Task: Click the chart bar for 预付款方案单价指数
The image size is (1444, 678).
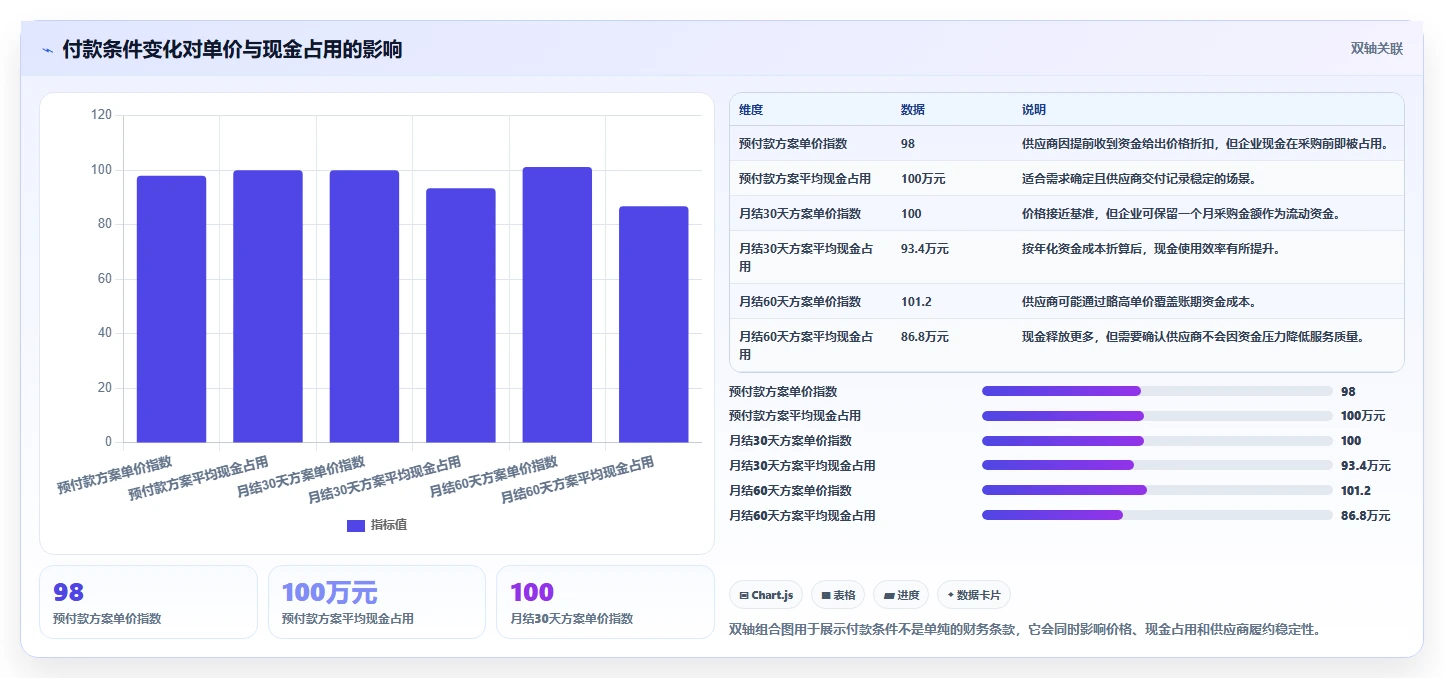Action: coord(171,309)
